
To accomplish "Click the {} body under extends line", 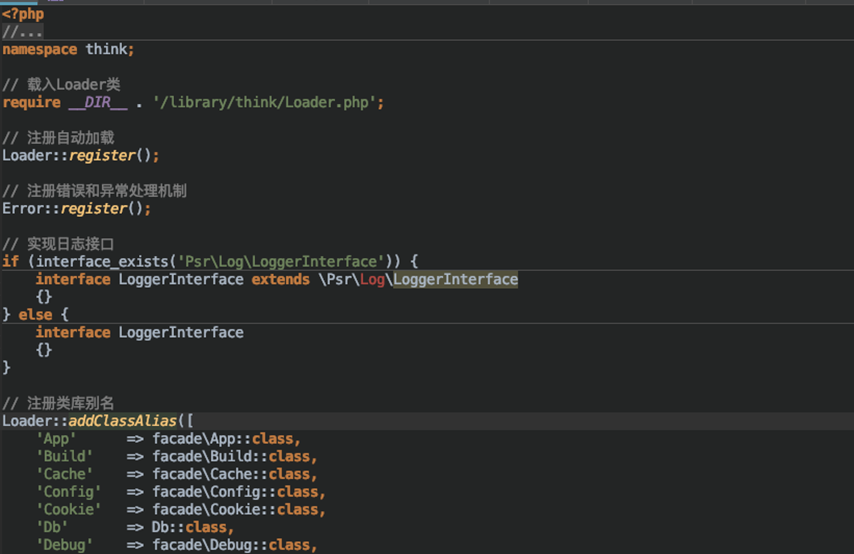I will [44, 297].
